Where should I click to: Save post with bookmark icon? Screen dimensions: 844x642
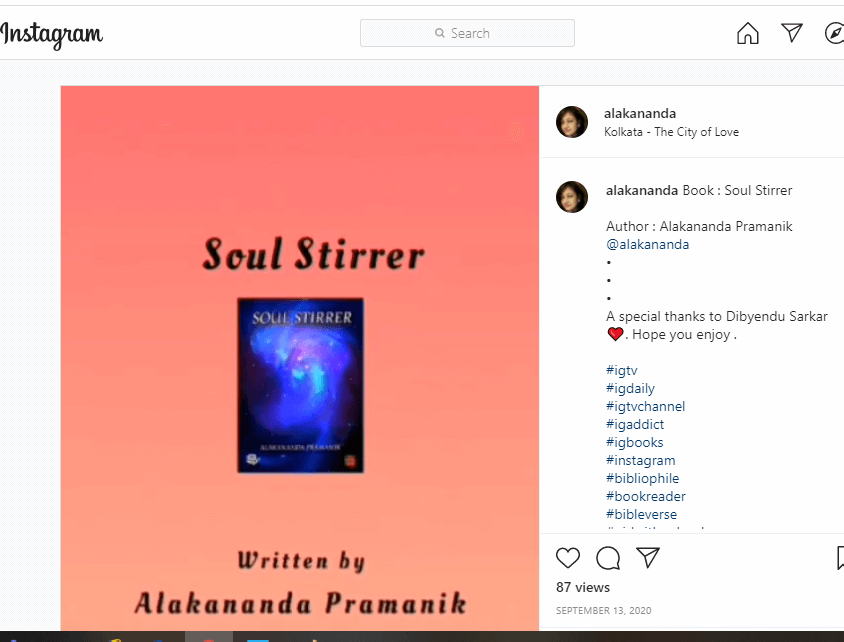[x=840, y=558]
